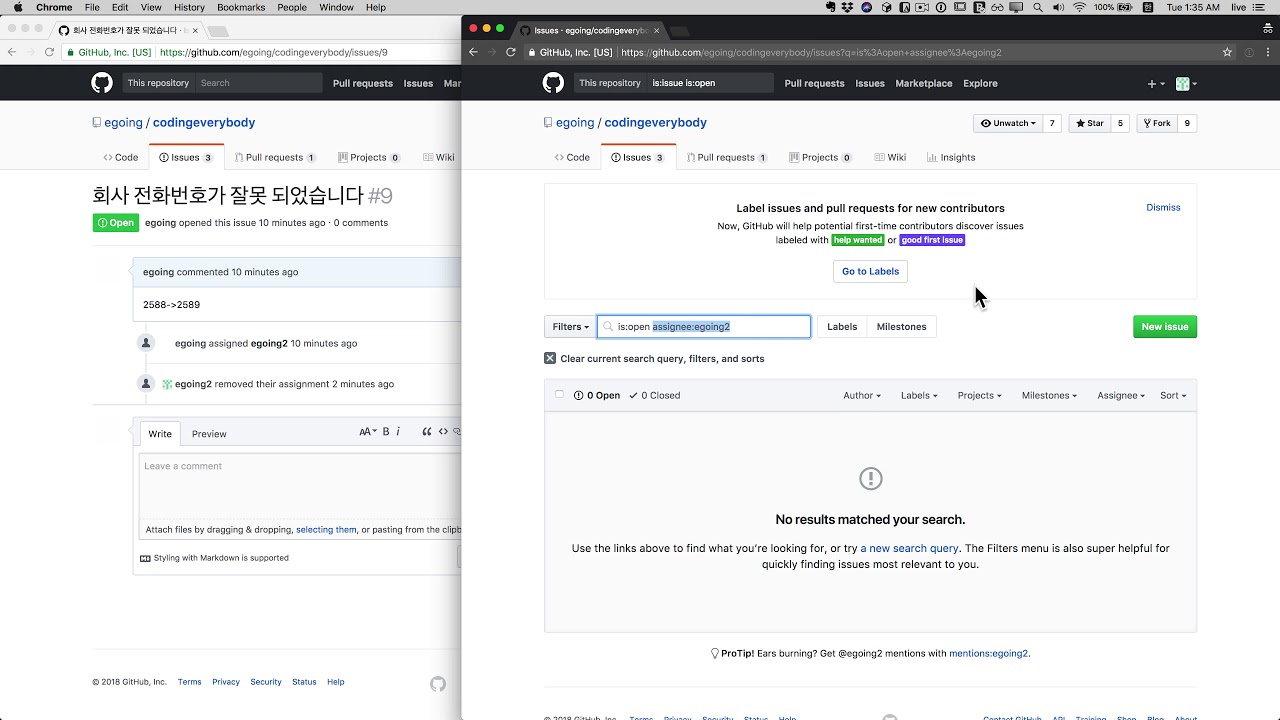The height and width of the screenshot is (720, 1280).
Task: Open the Insights tab
Action: click(951, 157)
